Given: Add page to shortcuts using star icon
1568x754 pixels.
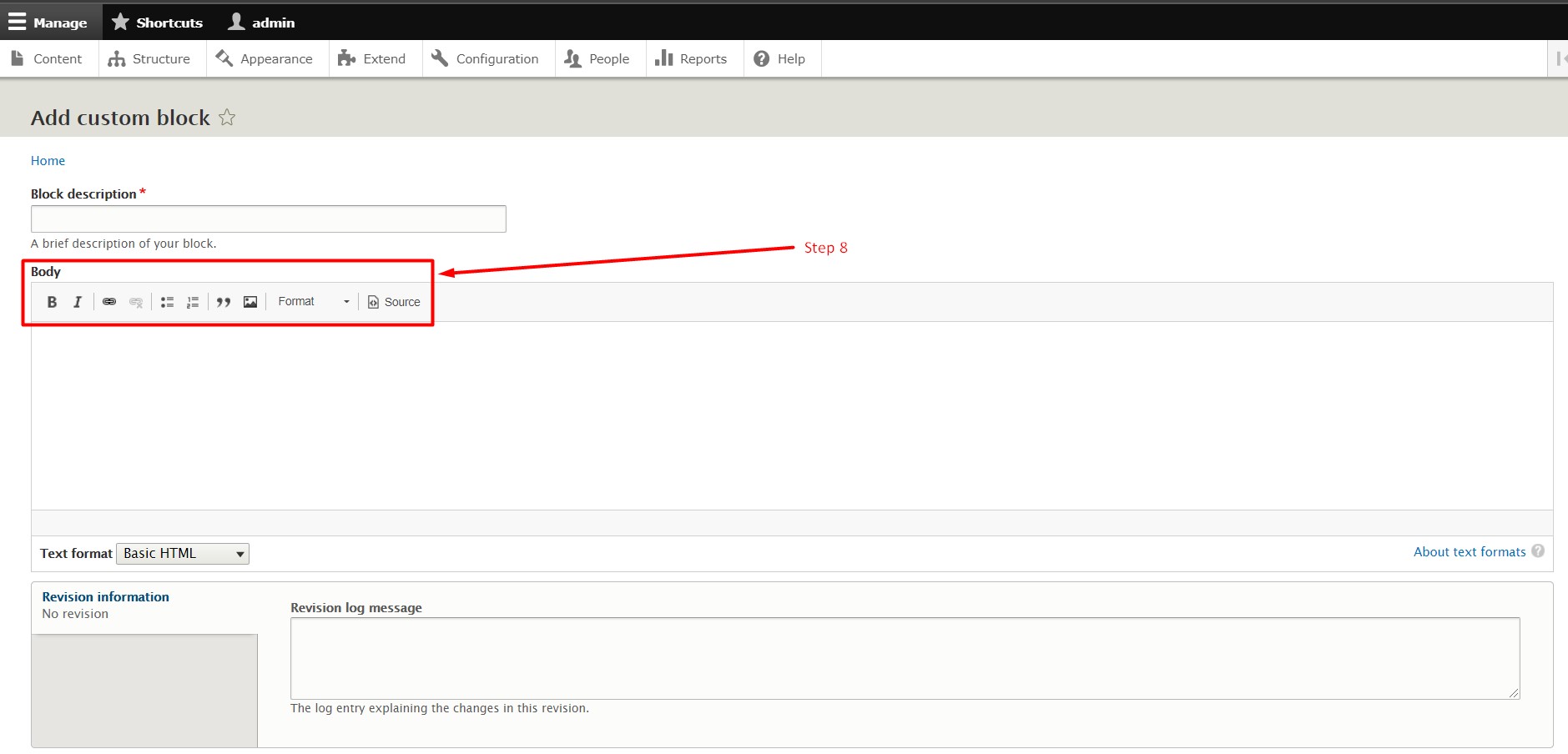Looking at the screenshot, I should tap(227, 118).
